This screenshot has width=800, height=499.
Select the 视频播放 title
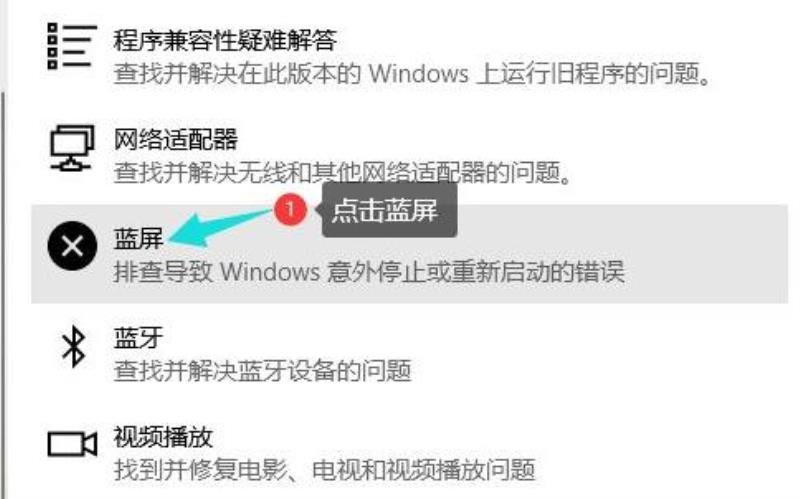[x=163, y=437]
